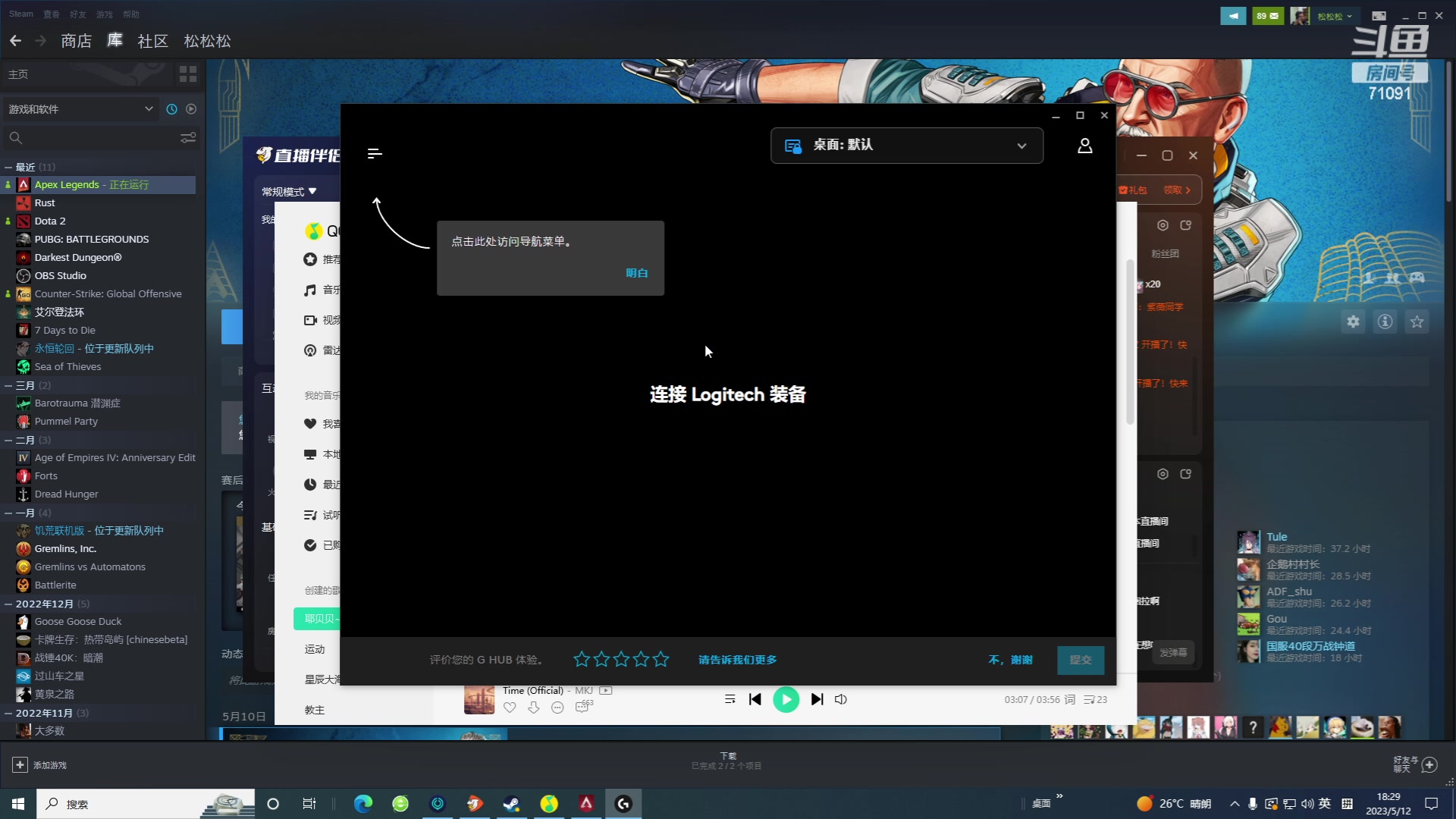Submit the G HUB rating with 提交

pyautogui.click(x=1081, y=660)
